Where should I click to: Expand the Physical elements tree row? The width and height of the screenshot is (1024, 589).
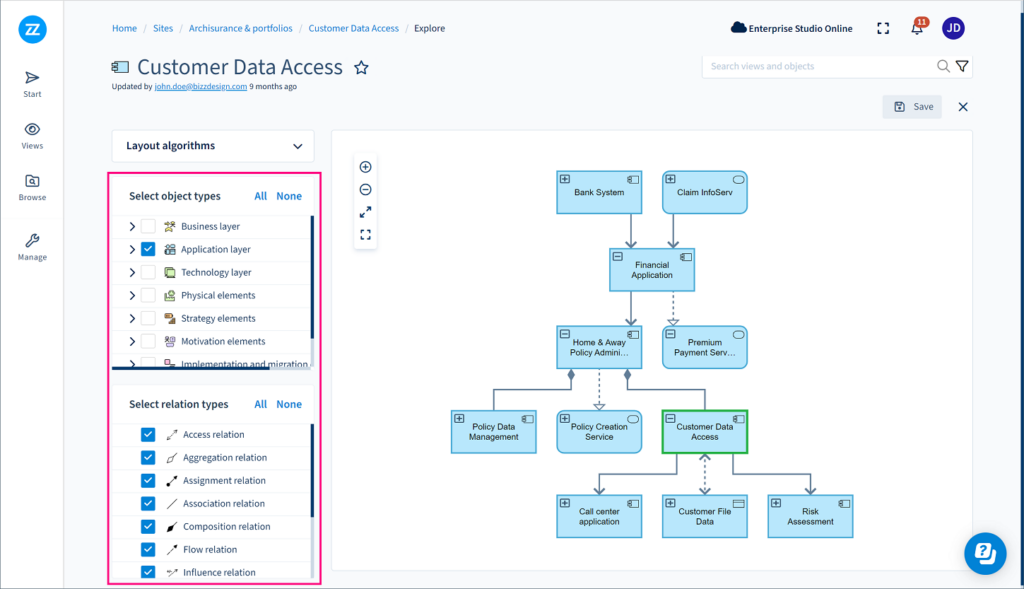[132, 295]
